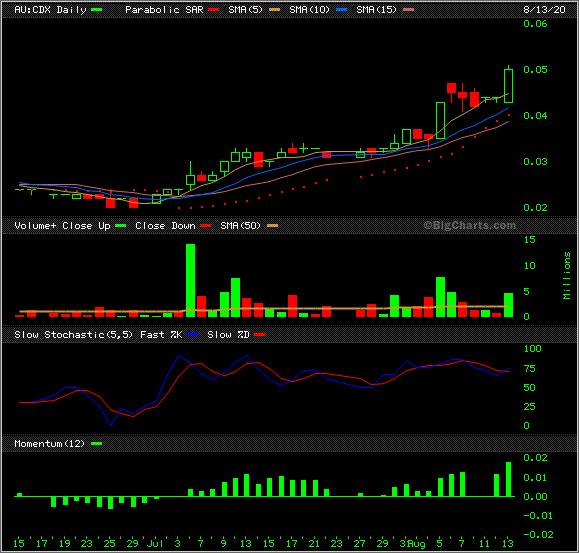This screenshot has width=579, height=553.
Task: Click the last momentum bar on the 13th
Action: (508, 479)
